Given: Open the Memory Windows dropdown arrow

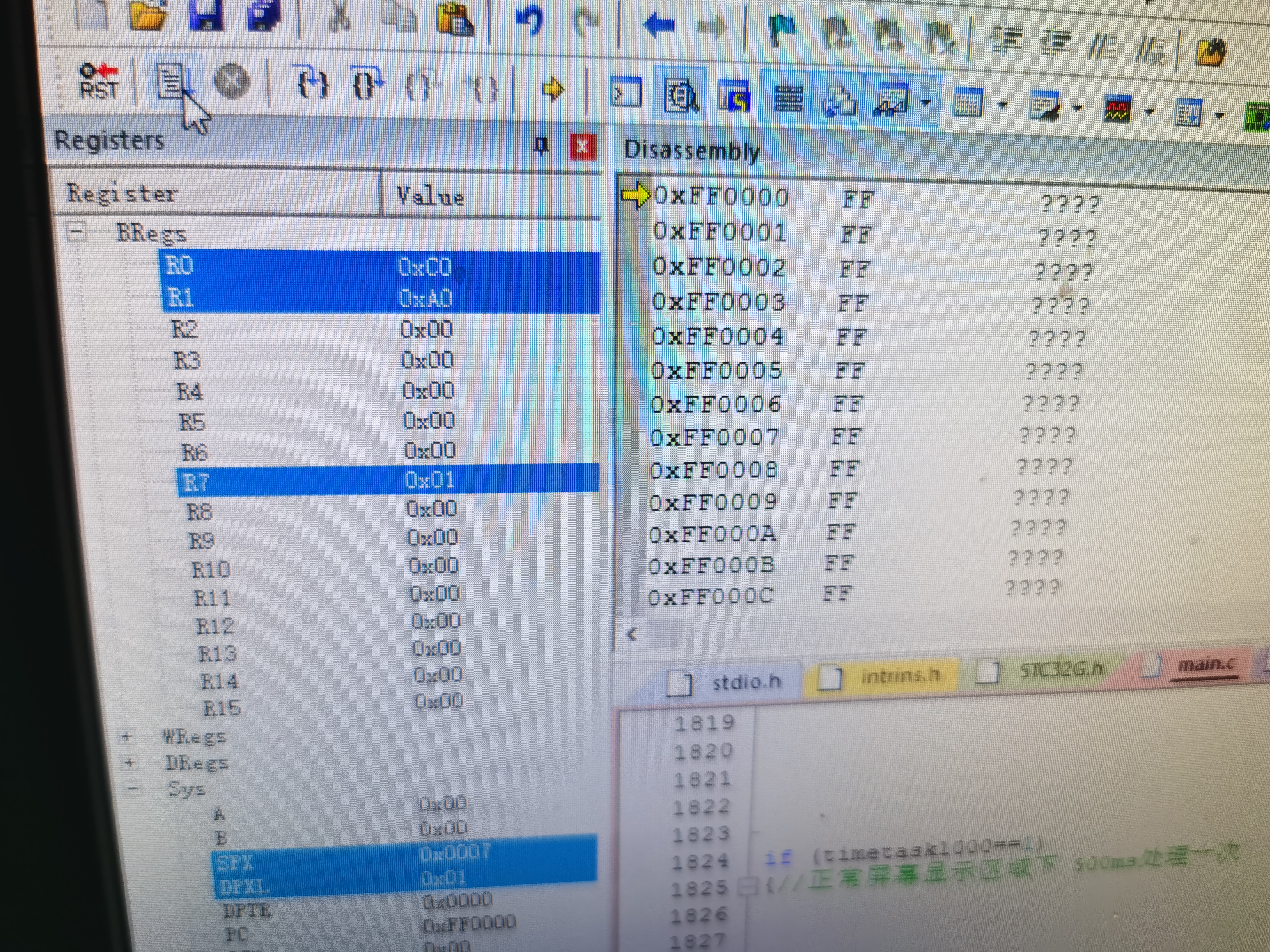Looking at the screenshot, I should tap(1002, 105).
